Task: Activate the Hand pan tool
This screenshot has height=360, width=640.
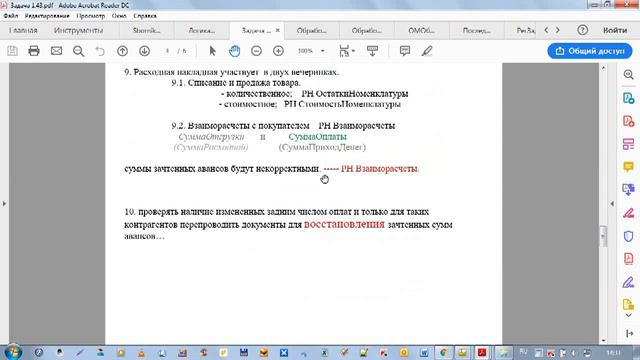Action: click(235, 51)
